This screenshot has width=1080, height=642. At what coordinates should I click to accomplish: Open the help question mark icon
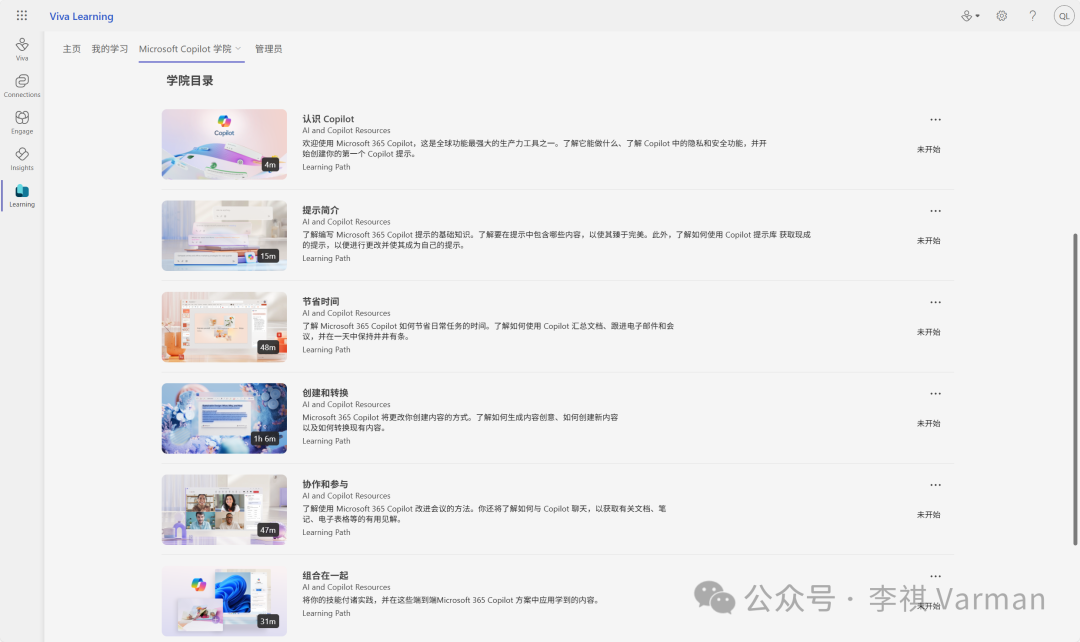[1032, 16]
